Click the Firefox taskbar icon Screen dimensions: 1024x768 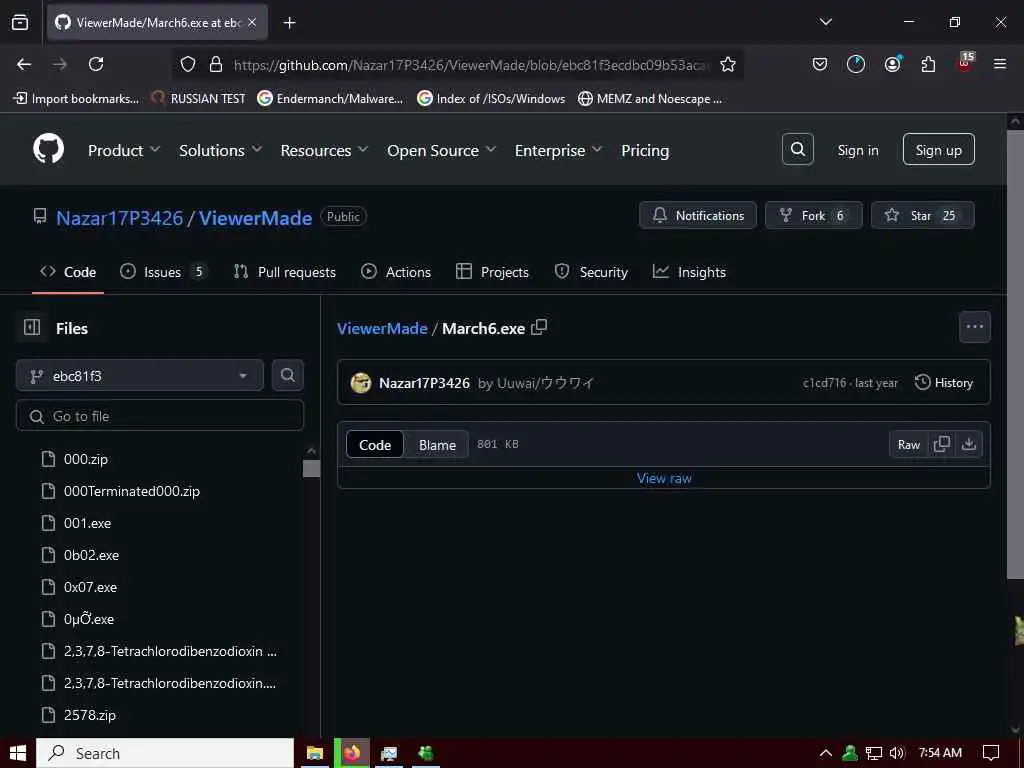(x=352, y=753)
